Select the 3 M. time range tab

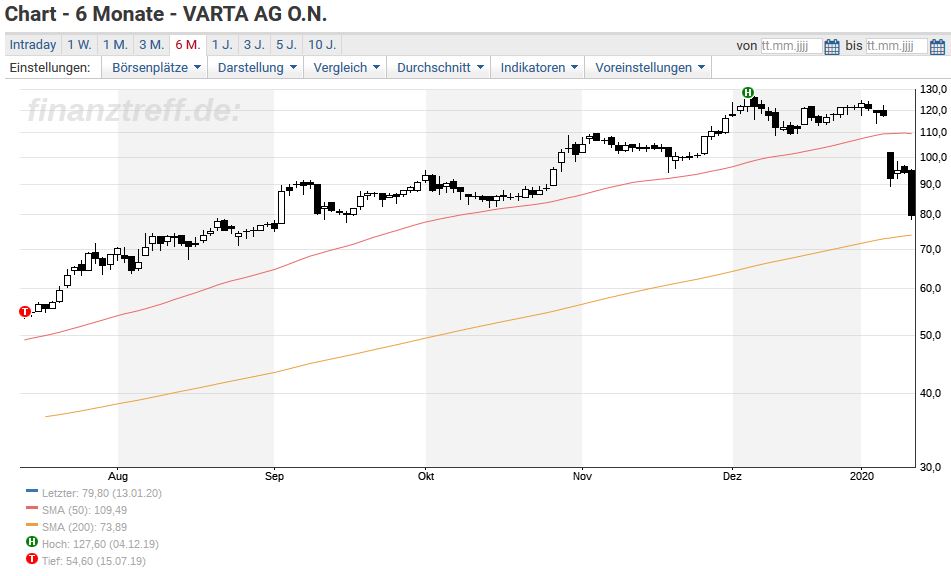tap(151, 45)
